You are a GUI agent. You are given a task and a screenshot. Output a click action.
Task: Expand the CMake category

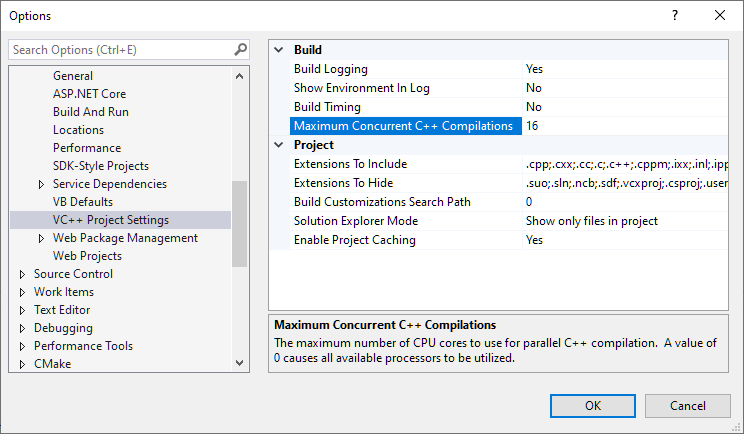[x=23, y=364]
